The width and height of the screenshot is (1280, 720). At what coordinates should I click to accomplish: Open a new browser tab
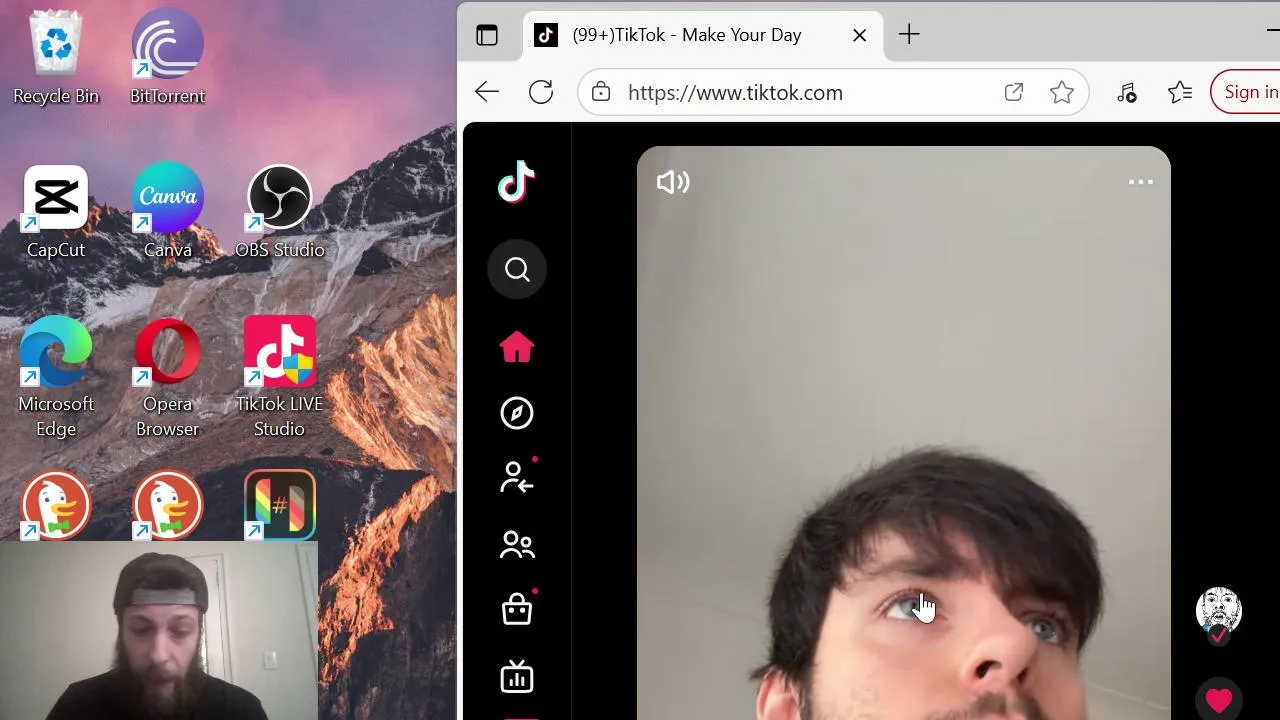[909, 35]
